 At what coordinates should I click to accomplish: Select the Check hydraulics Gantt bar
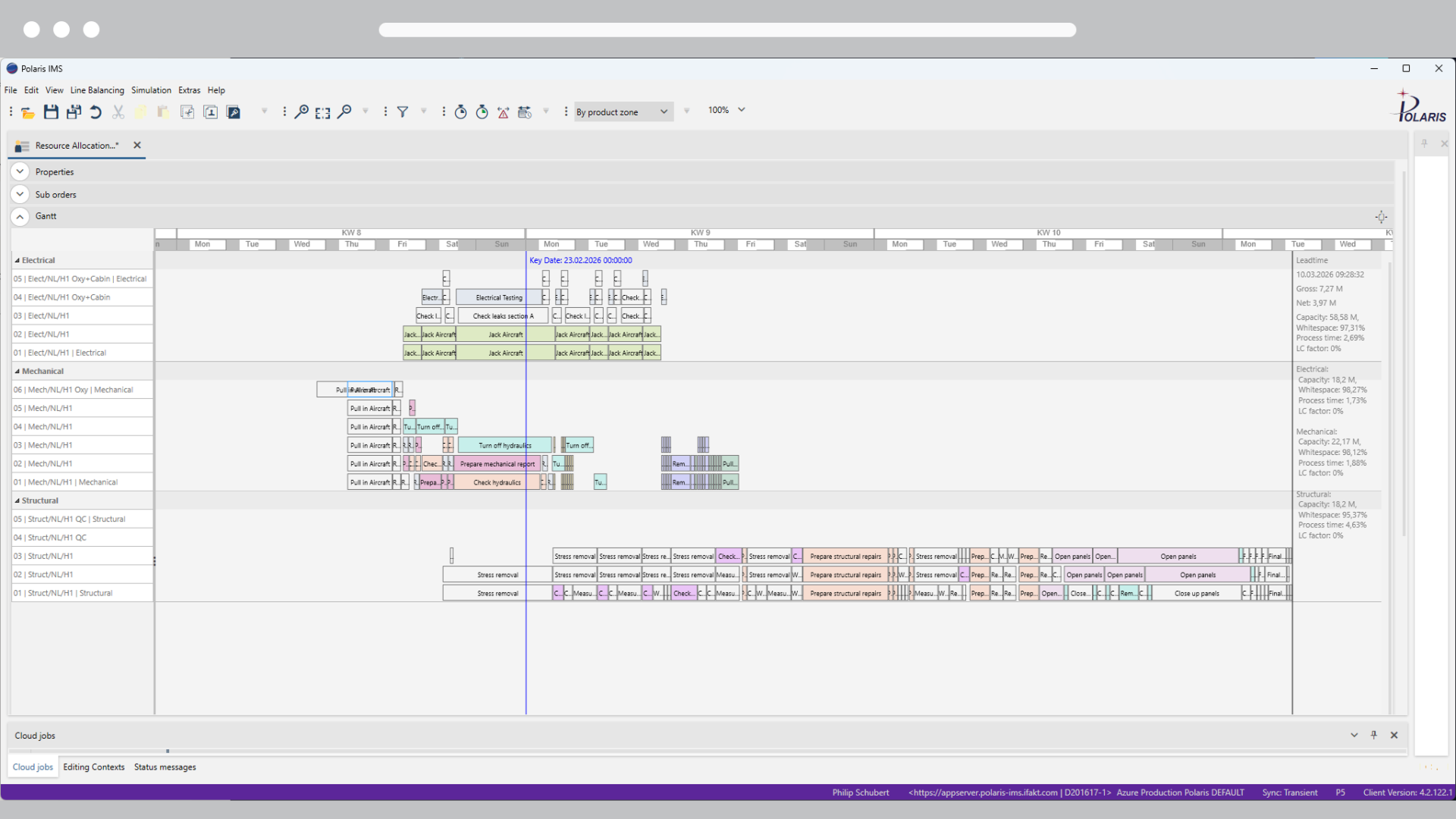click(x=497, y=482)
